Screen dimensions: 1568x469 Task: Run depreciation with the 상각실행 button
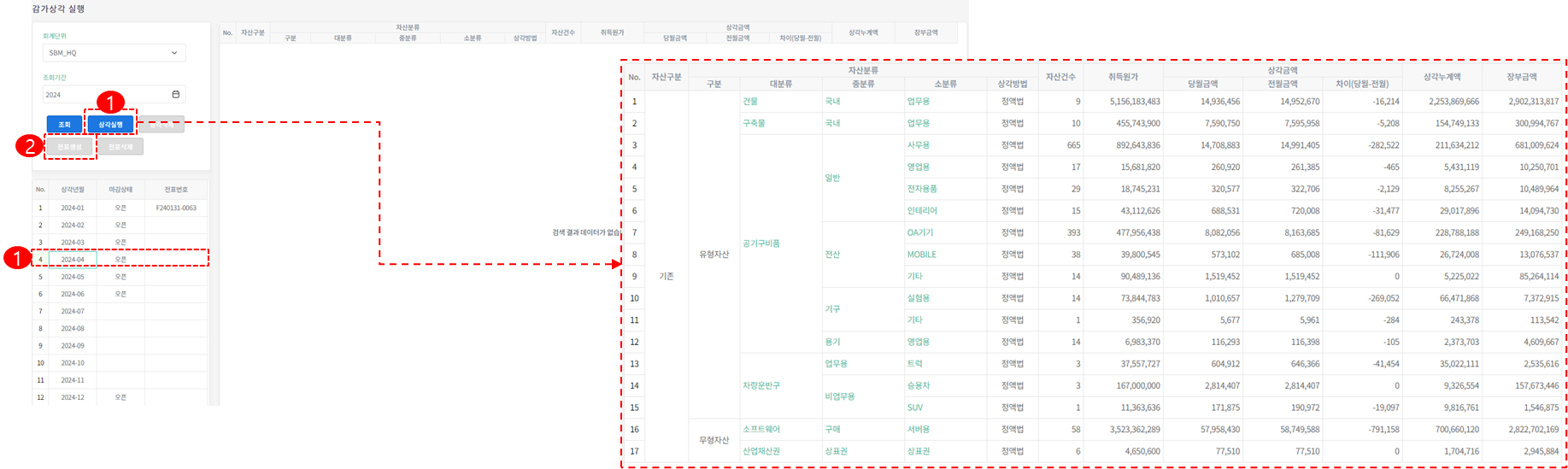click(110, 125)
